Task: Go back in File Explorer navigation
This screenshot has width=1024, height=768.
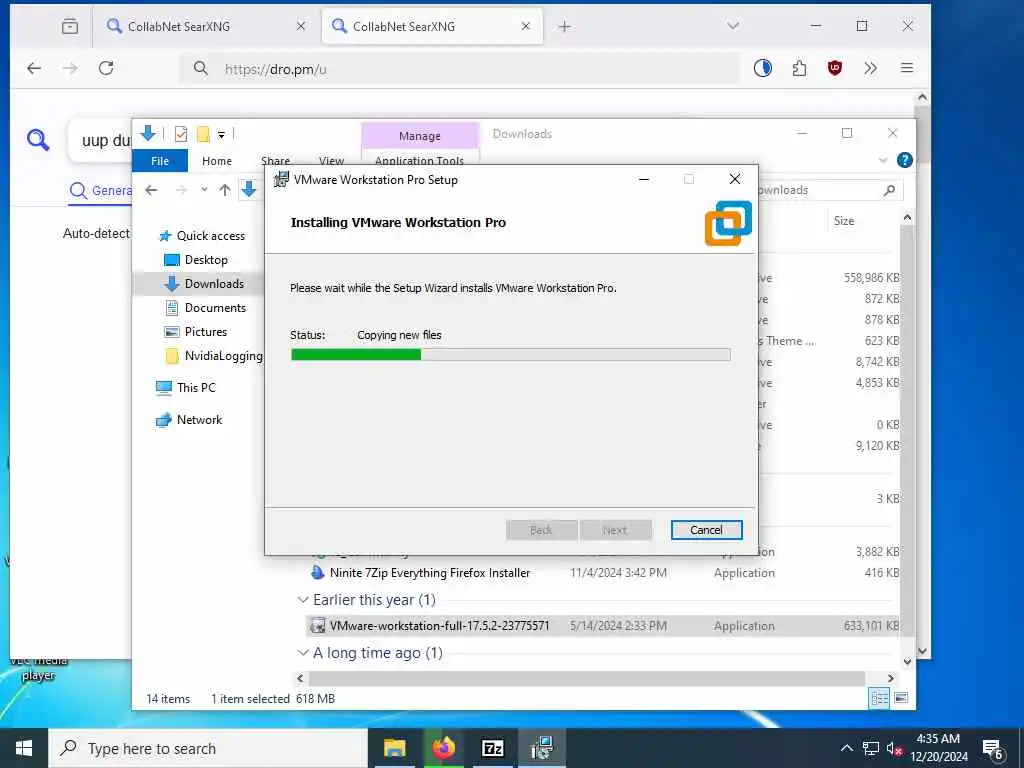Action: tap(152, 190)
